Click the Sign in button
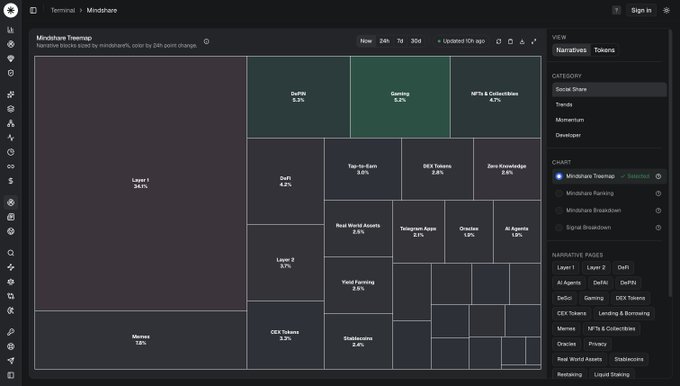 pyautogui.click(x=641, y=10)
